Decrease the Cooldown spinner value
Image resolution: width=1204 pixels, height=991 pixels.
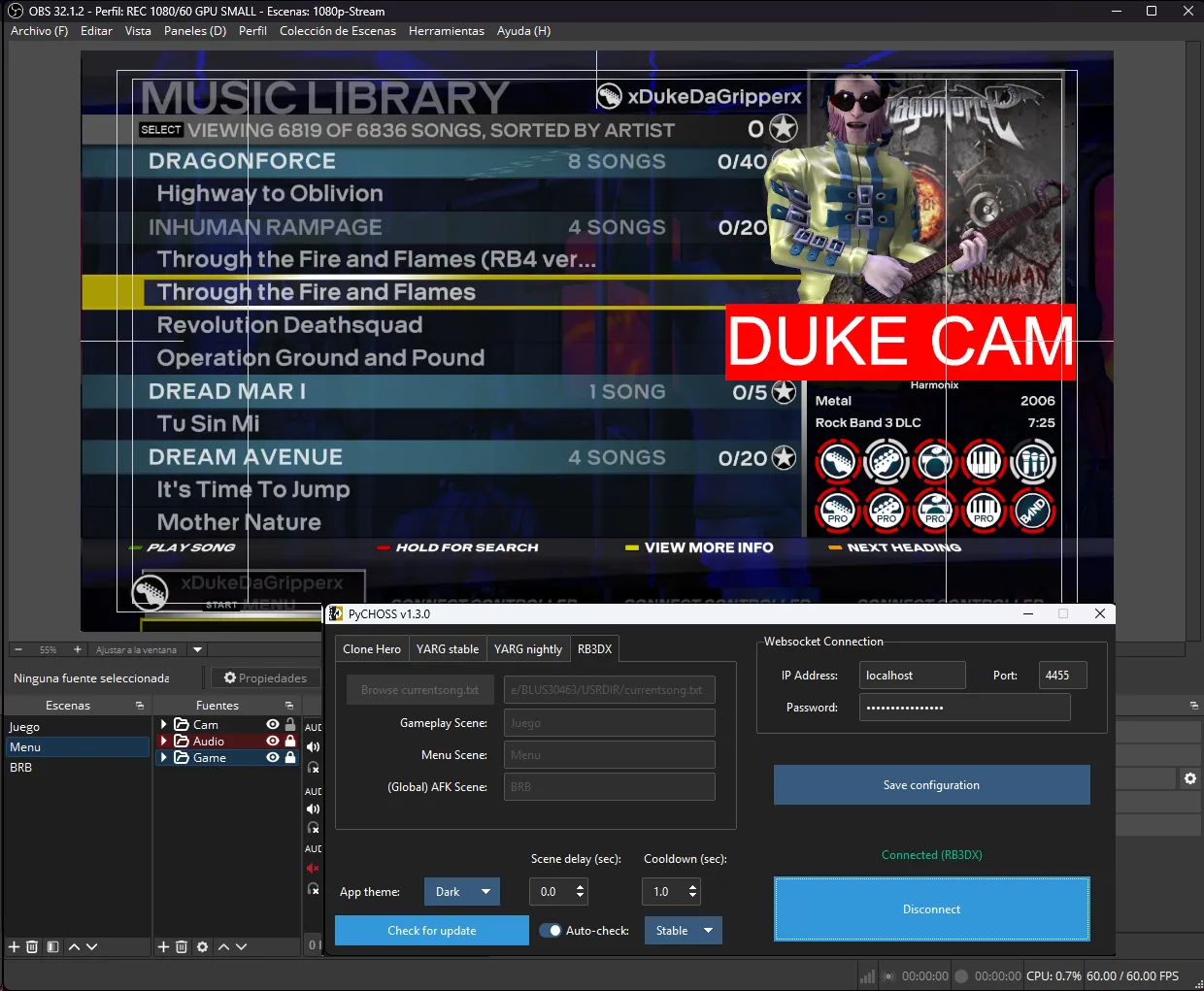pos(692,897)
